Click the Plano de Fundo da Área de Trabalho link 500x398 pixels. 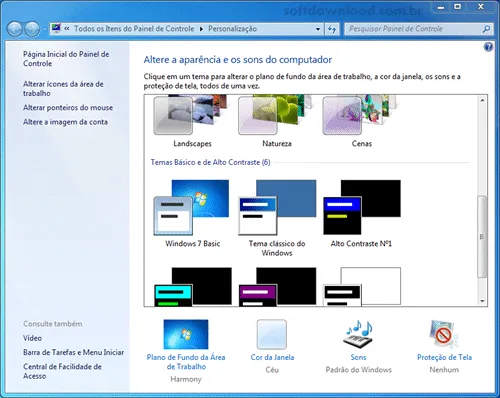186,362
